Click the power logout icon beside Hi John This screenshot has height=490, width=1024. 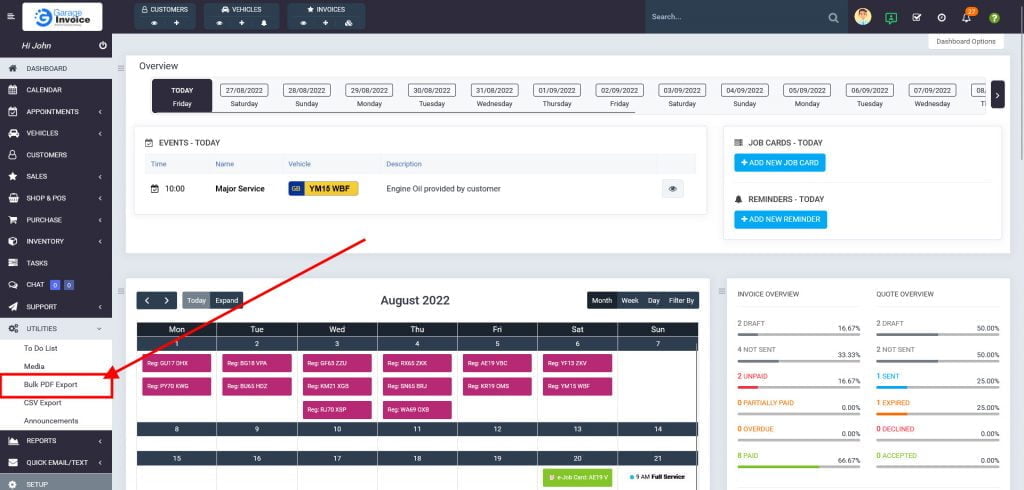[x=103, y=46]
